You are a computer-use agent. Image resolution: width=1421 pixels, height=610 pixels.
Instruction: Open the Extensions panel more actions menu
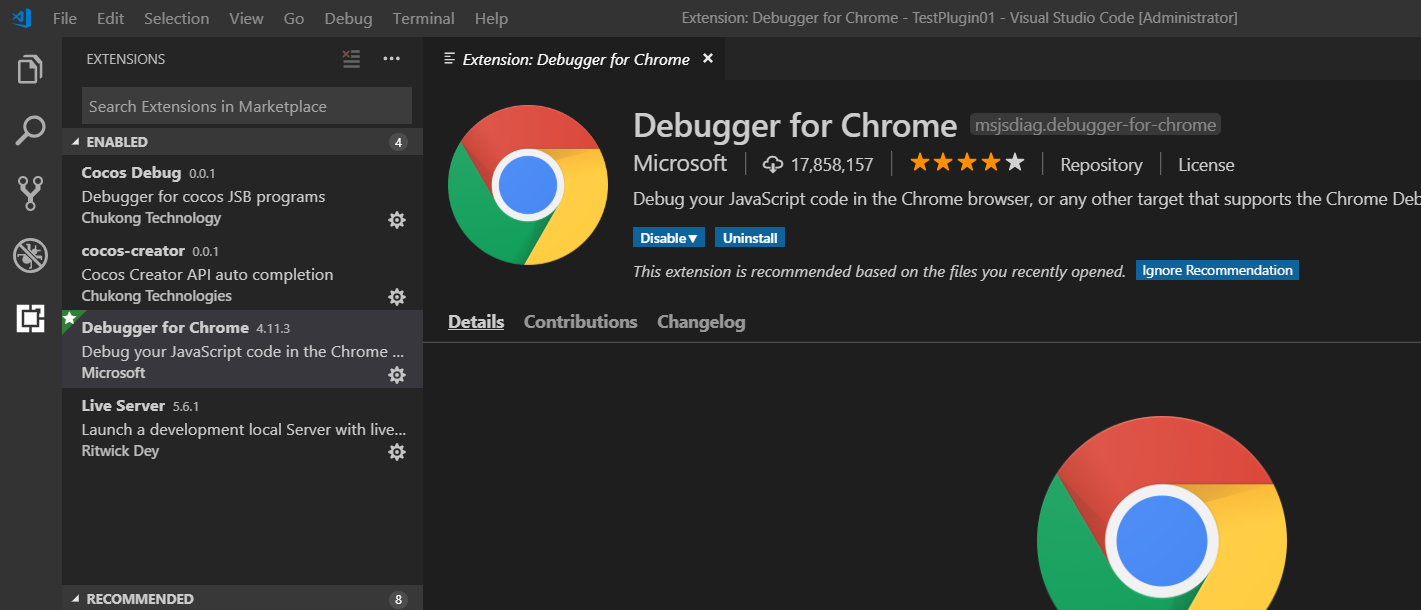[391, 59]
